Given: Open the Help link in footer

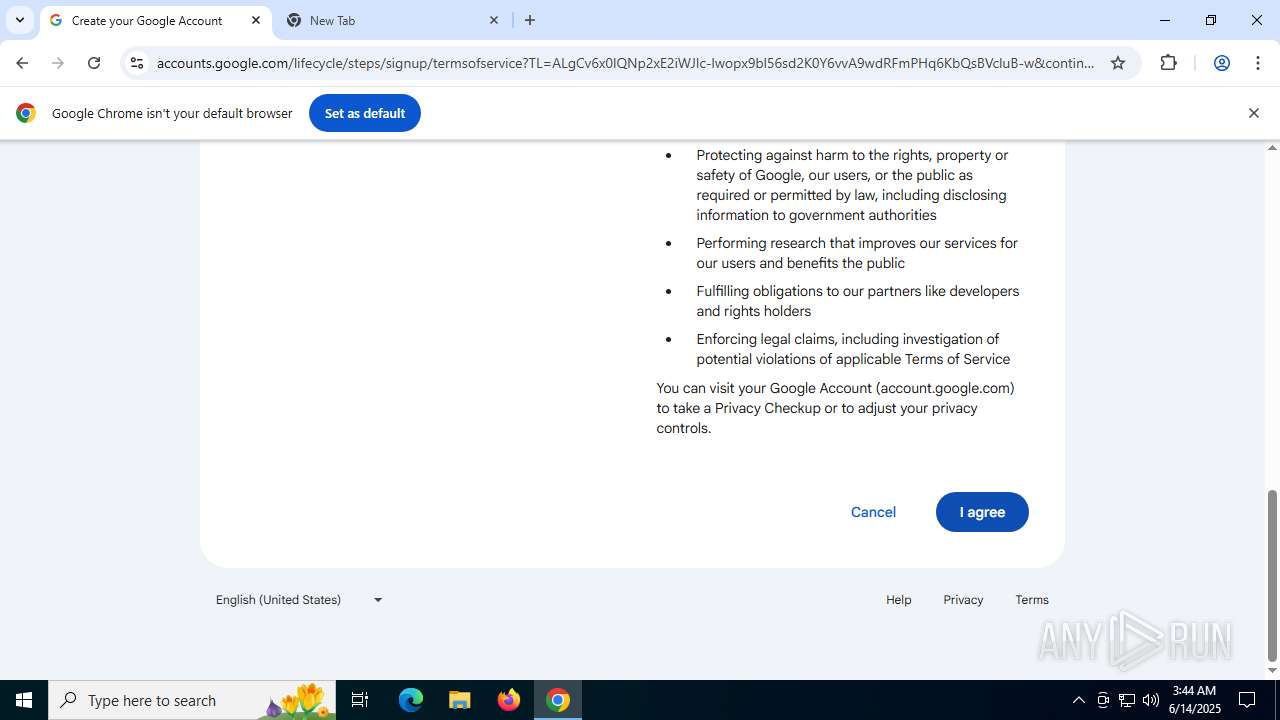Looking at the screenshot, I should click(x=898, y=600).
